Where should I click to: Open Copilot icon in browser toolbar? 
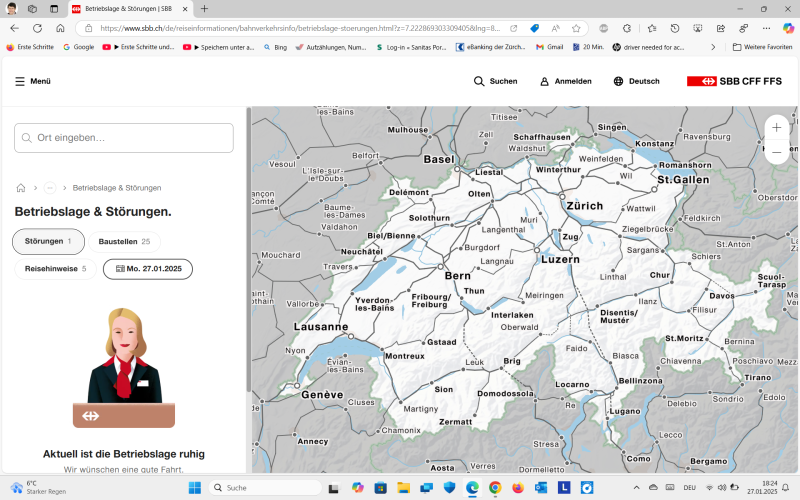788,28
